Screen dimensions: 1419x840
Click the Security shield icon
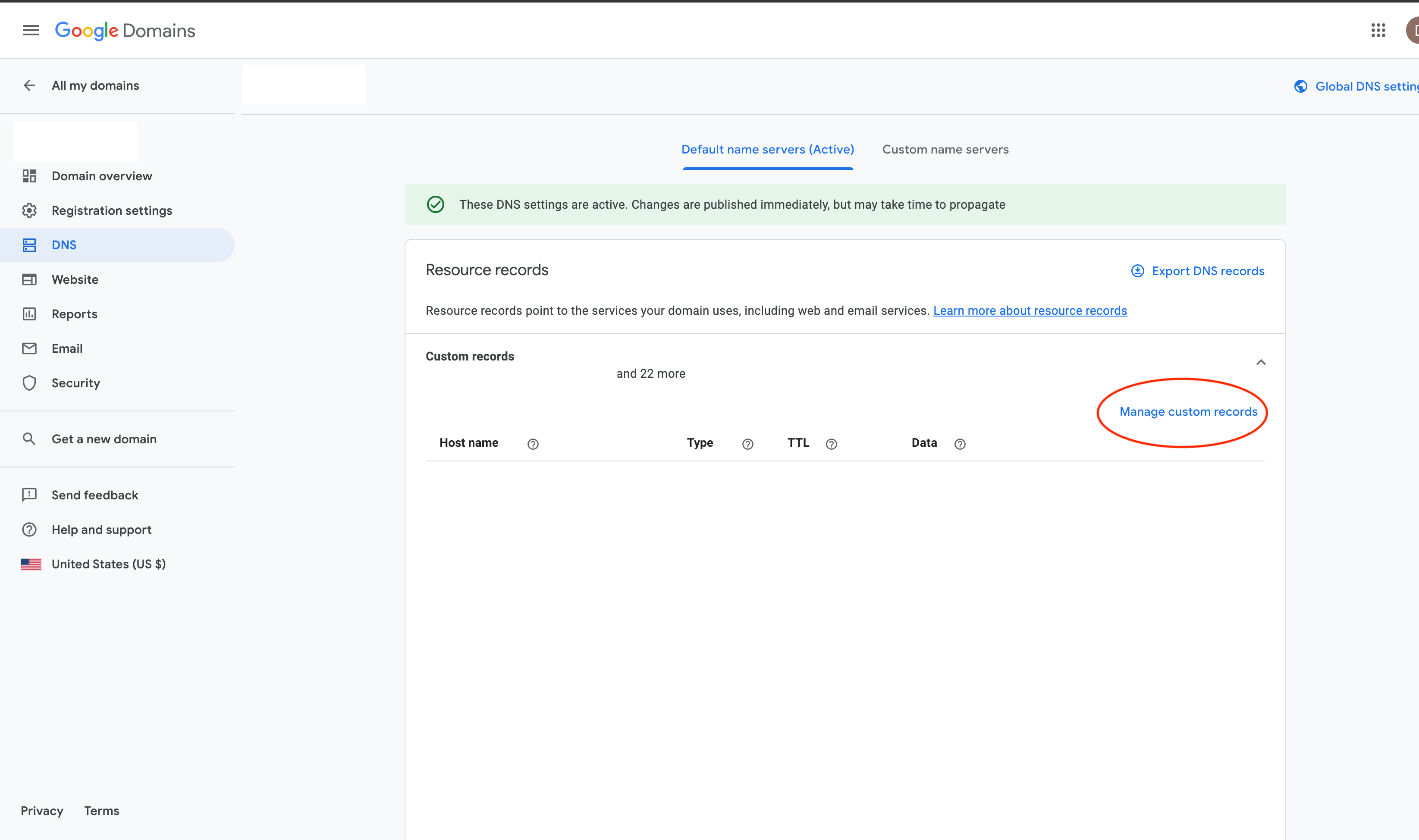[x=29, y=383]
